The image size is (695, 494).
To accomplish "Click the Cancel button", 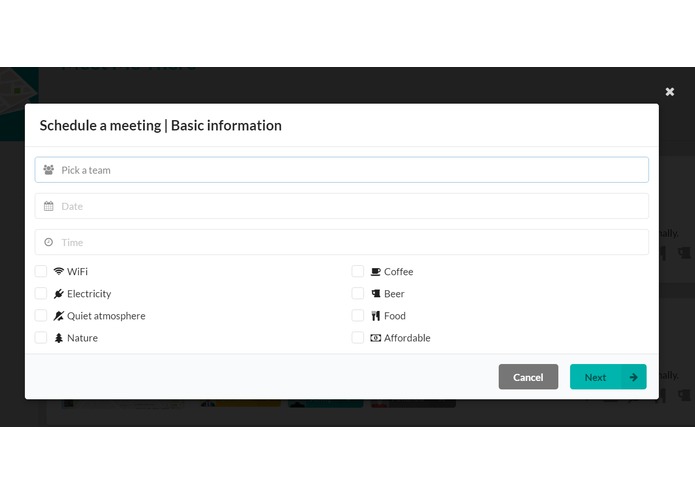I will click(528, 377).
